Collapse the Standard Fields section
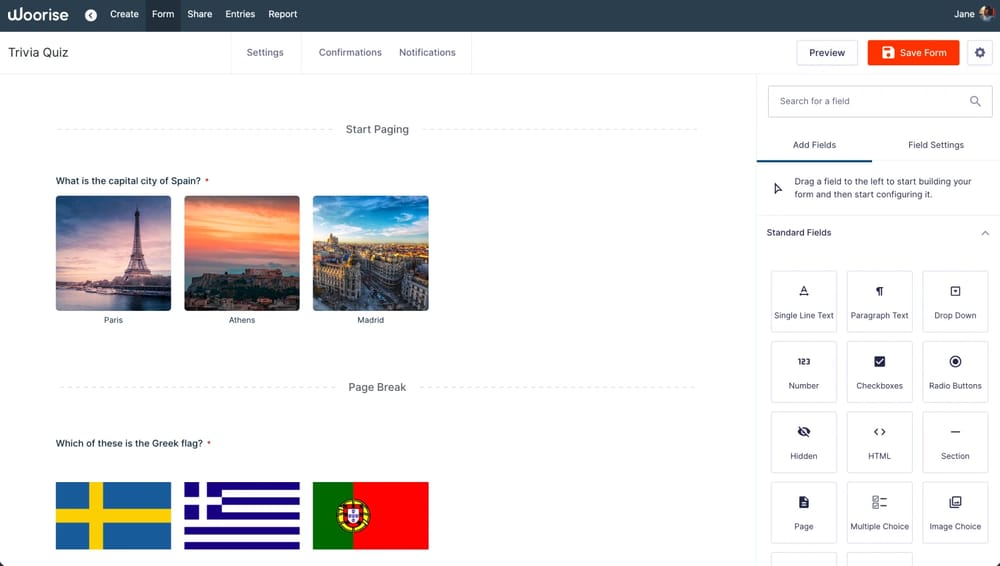Screen dimensions: 1000x566 point(984,233)
